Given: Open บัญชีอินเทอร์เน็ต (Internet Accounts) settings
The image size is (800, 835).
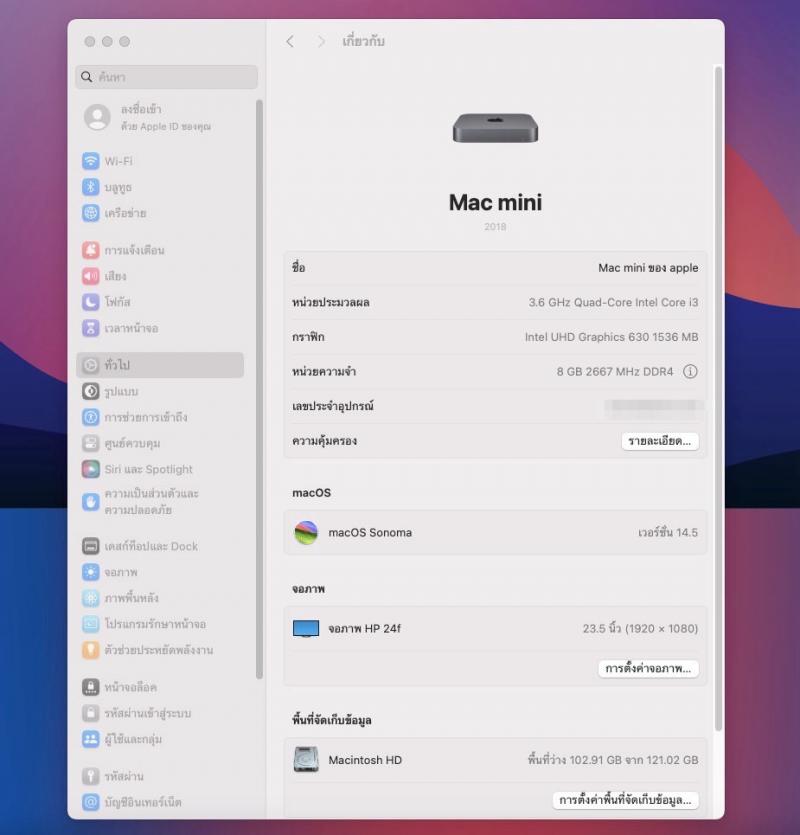Looking at the screenshot, I should click(132, 802).
